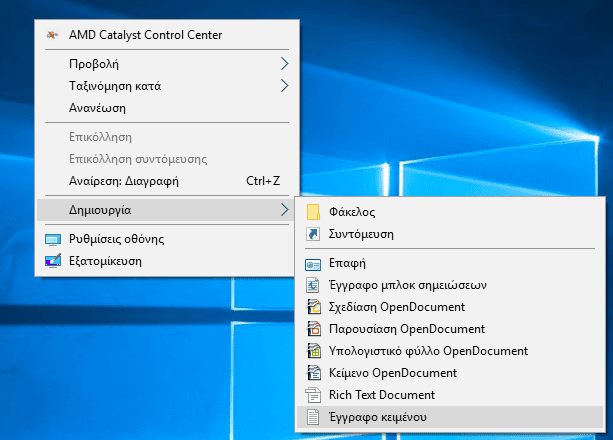Choose the Επαφή contact card icon

[313, 264]
